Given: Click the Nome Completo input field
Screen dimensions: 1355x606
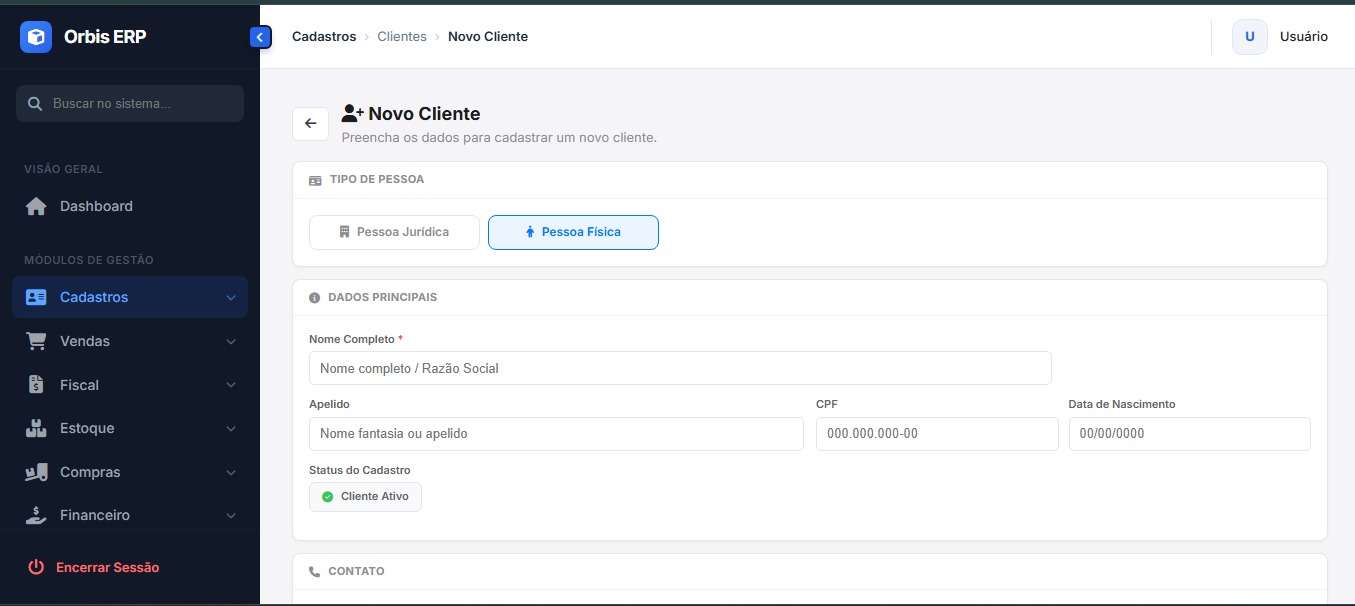Looking at the screenshot, I should [680, 368].
